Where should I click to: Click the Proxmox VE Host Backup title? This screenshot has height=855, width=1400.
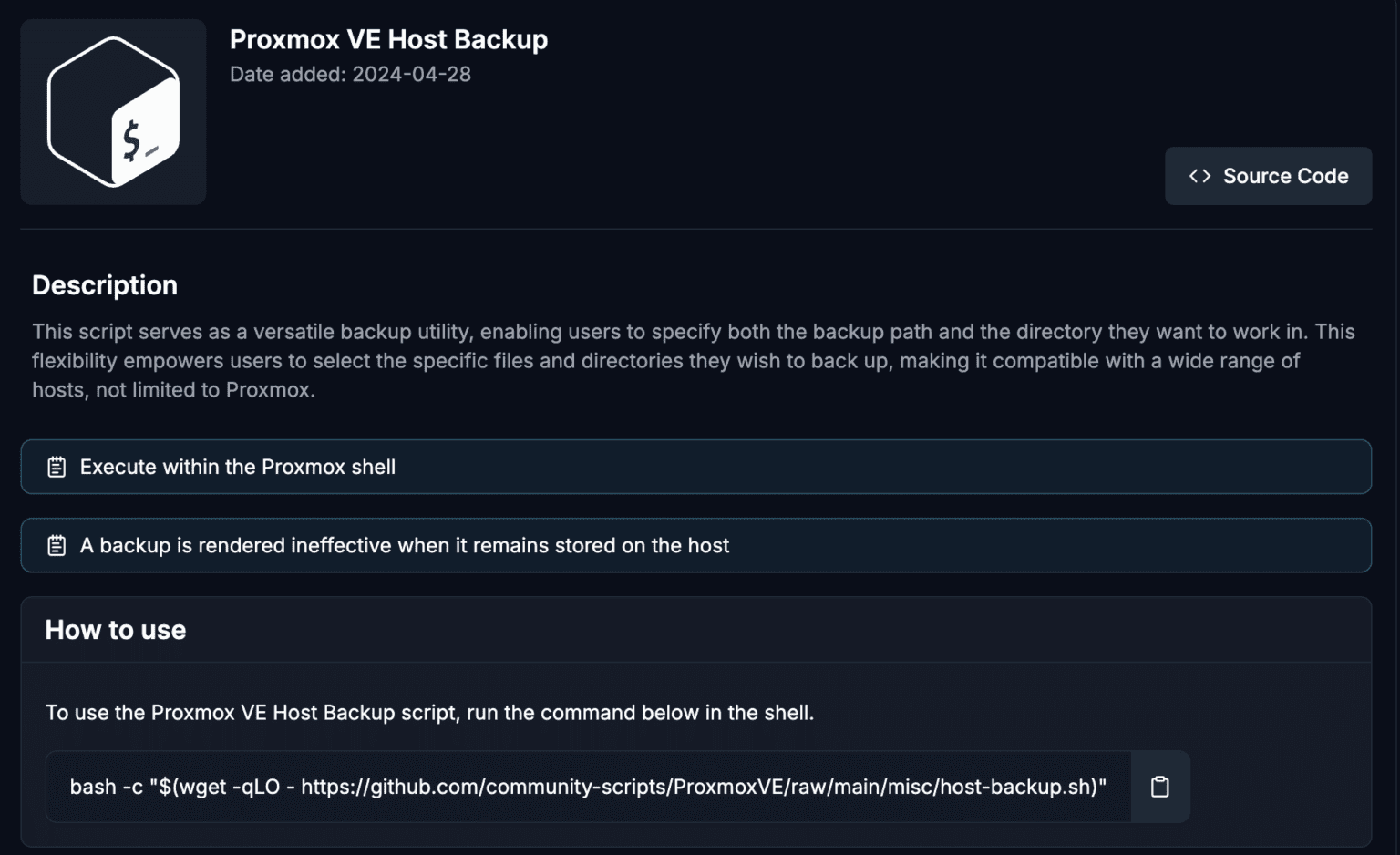[x=388, y=39]
